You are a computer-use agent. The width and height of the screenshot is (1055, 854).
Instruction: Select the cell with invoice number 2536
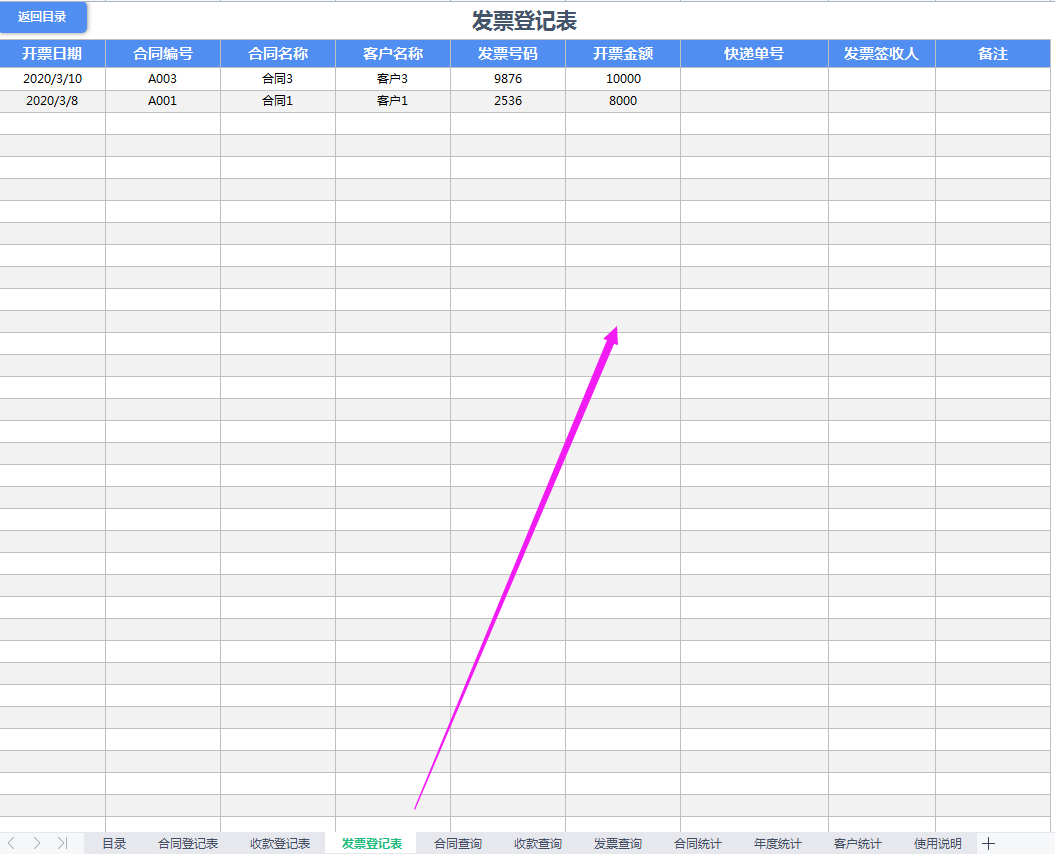(507, 101)
